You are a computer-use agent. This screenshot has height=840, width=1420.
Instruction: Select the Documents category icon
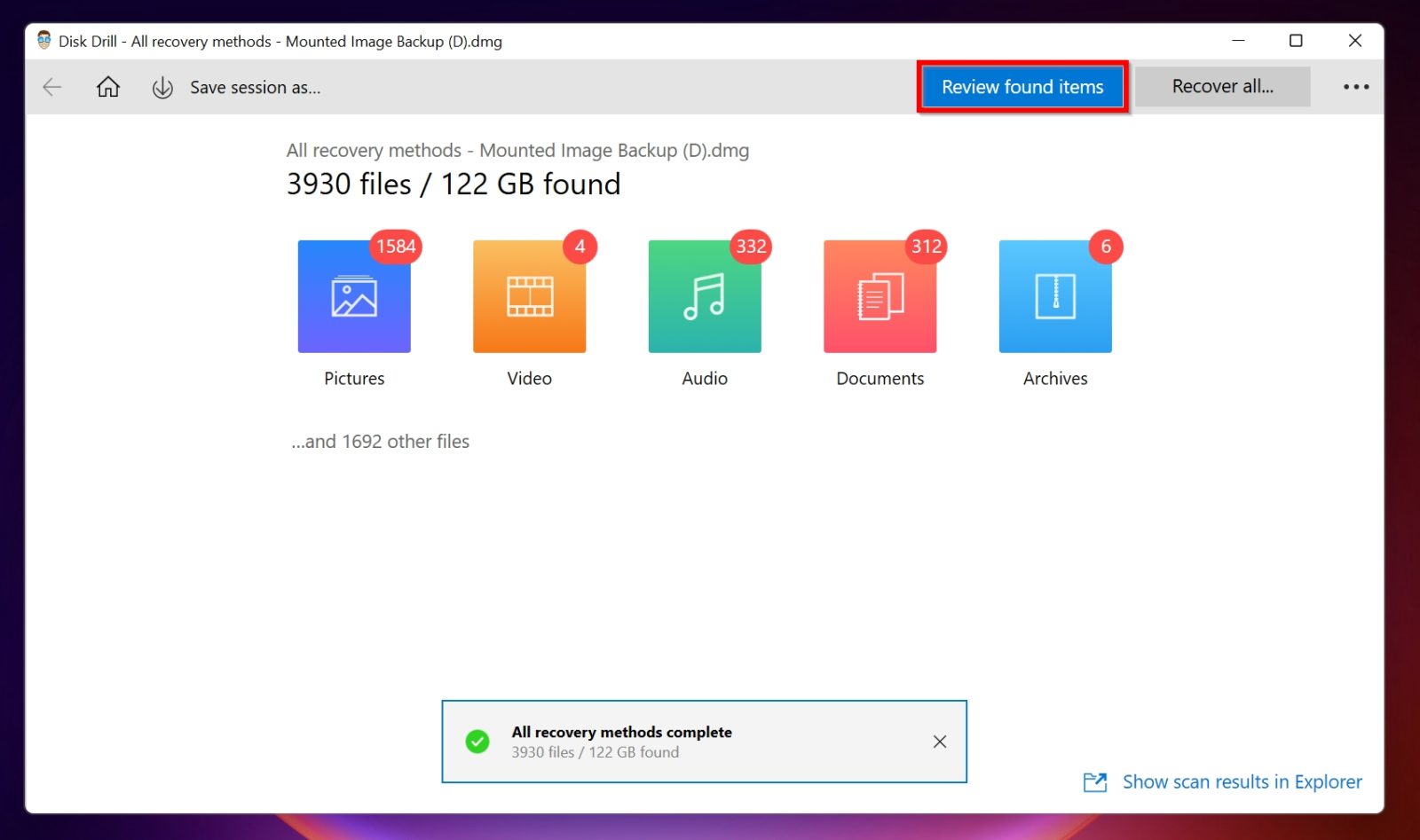point(880,295)
